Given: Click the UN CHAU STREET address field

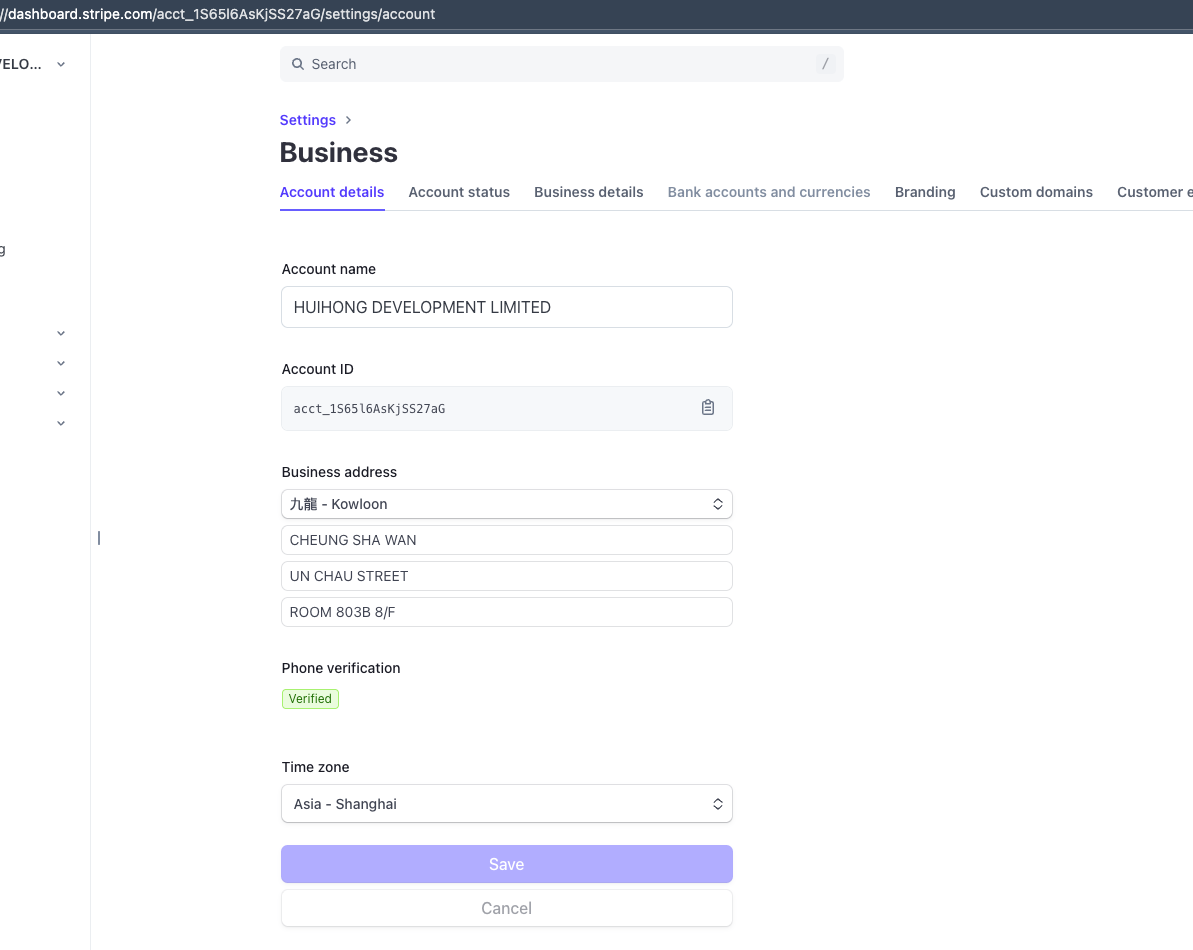Looking at the screenshot, I should [x=507, y=577].
